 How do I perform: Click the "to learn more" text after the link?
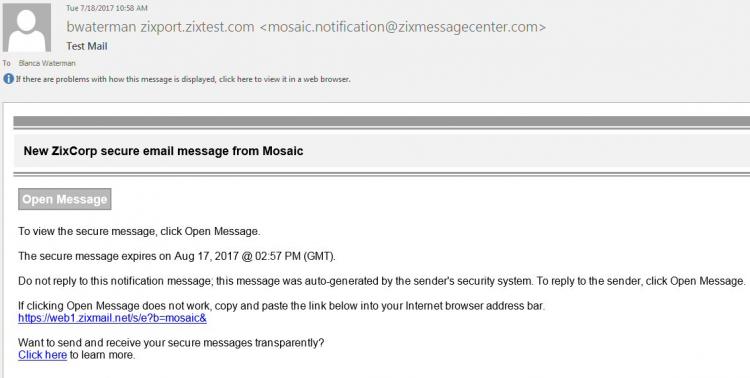tap(102, 355)
